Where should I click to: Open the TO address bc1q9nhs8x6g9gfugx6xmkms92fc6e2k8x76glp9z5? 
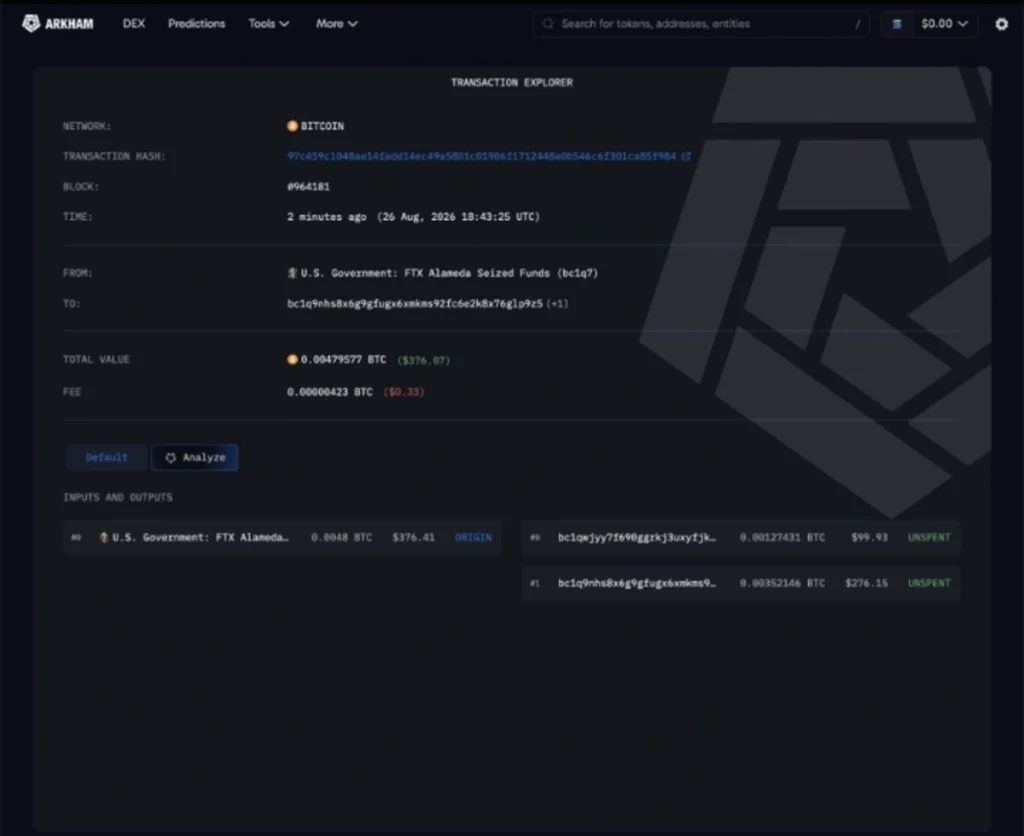415,304
